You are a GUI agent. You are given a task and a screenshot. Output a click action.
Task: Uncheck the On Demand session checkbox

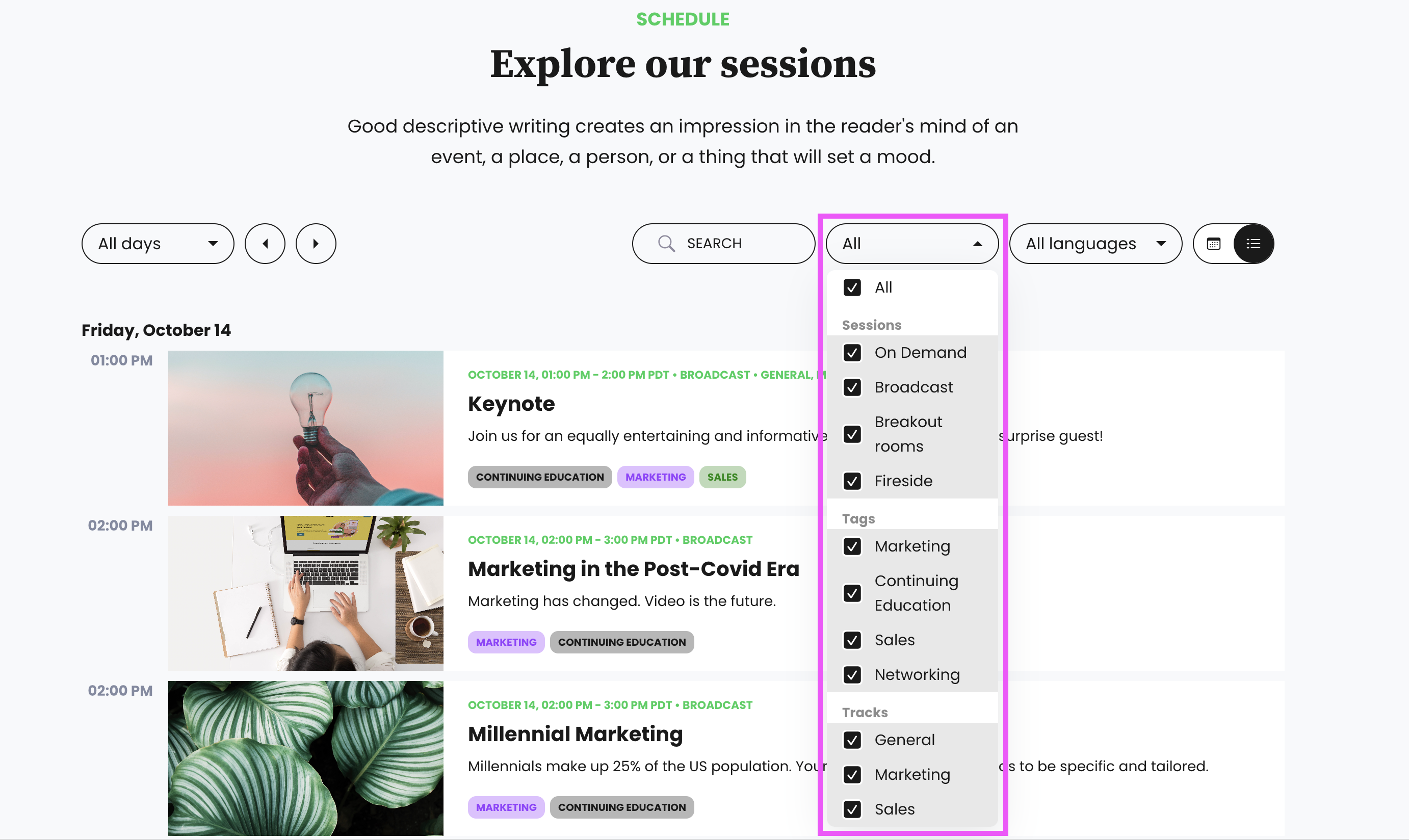point(852,353)
